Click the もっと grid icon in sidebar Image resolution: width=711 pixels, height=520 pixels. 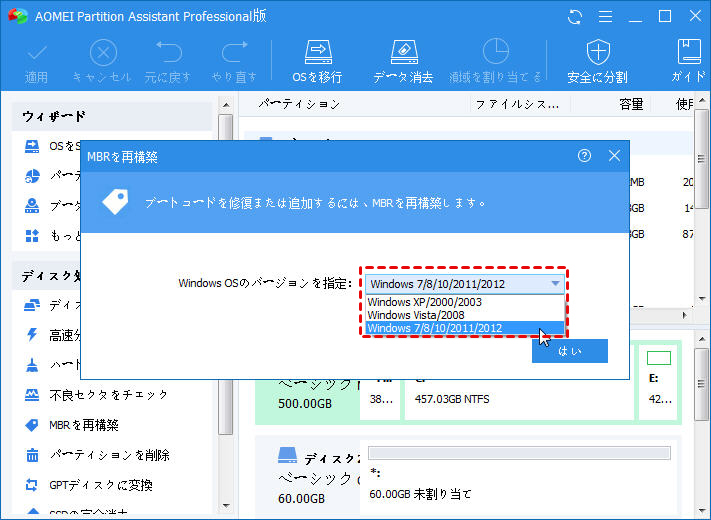click(x=32, y=236)
